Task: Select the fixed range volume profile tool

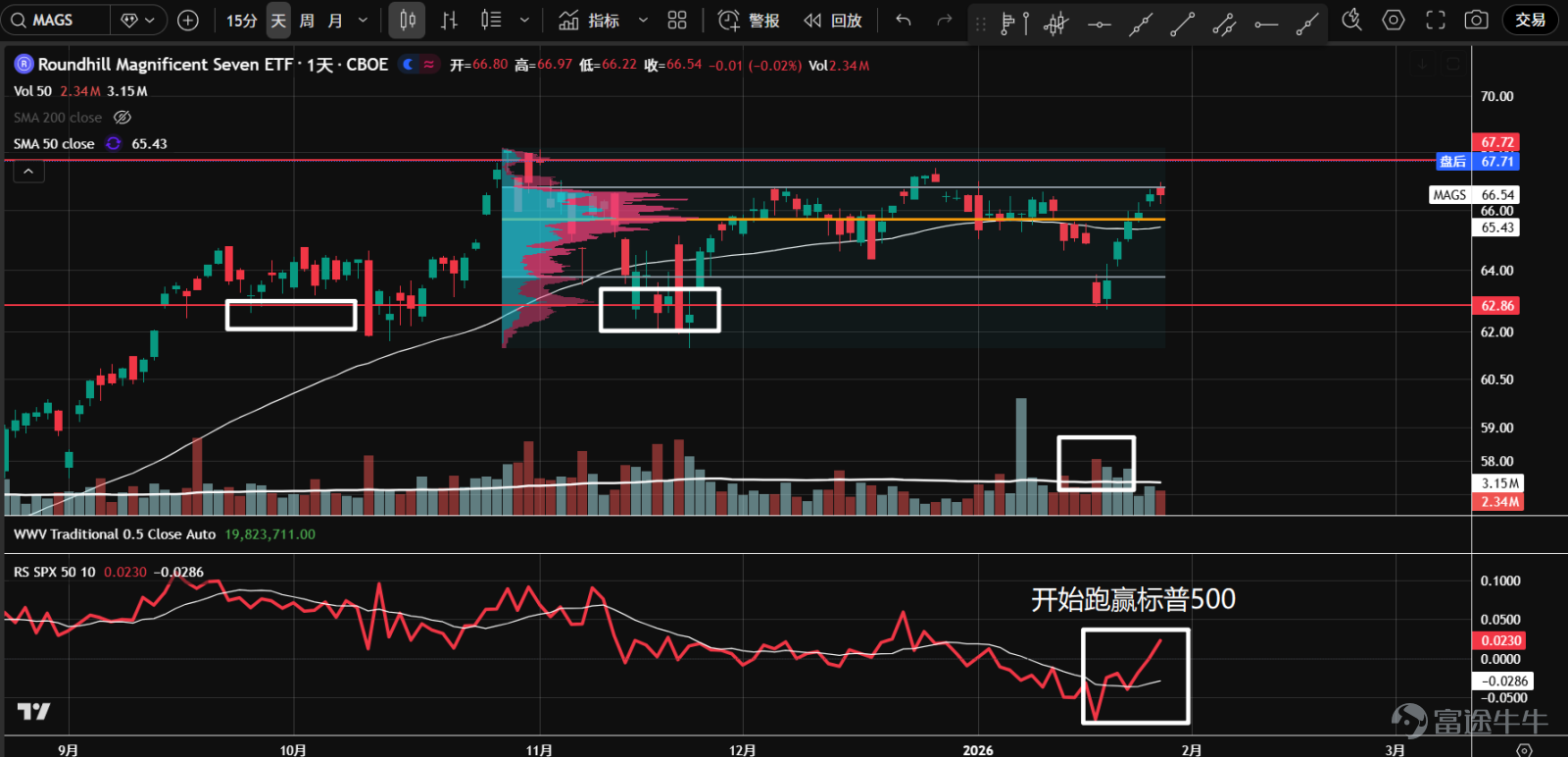Action: point(1006,24)
